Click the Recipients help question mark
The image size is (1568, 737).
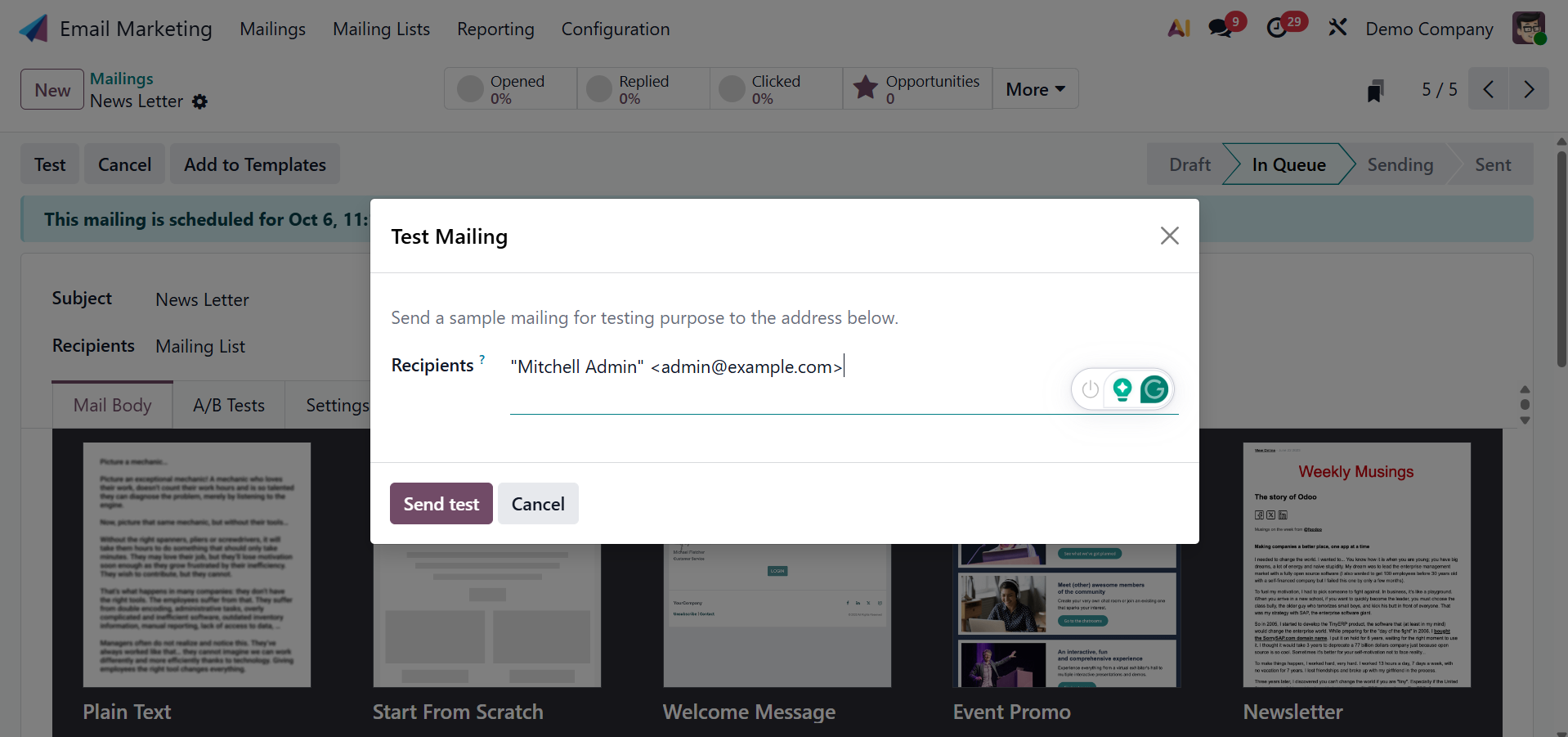coord(482,359)
